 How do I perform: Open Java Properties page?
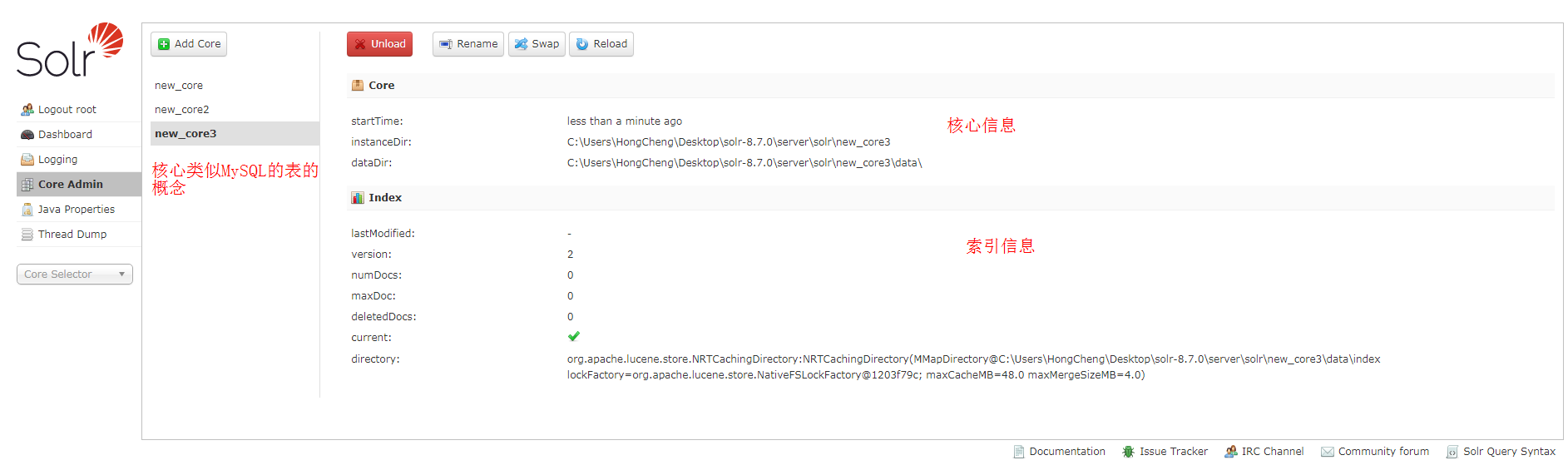coord(79,210)
